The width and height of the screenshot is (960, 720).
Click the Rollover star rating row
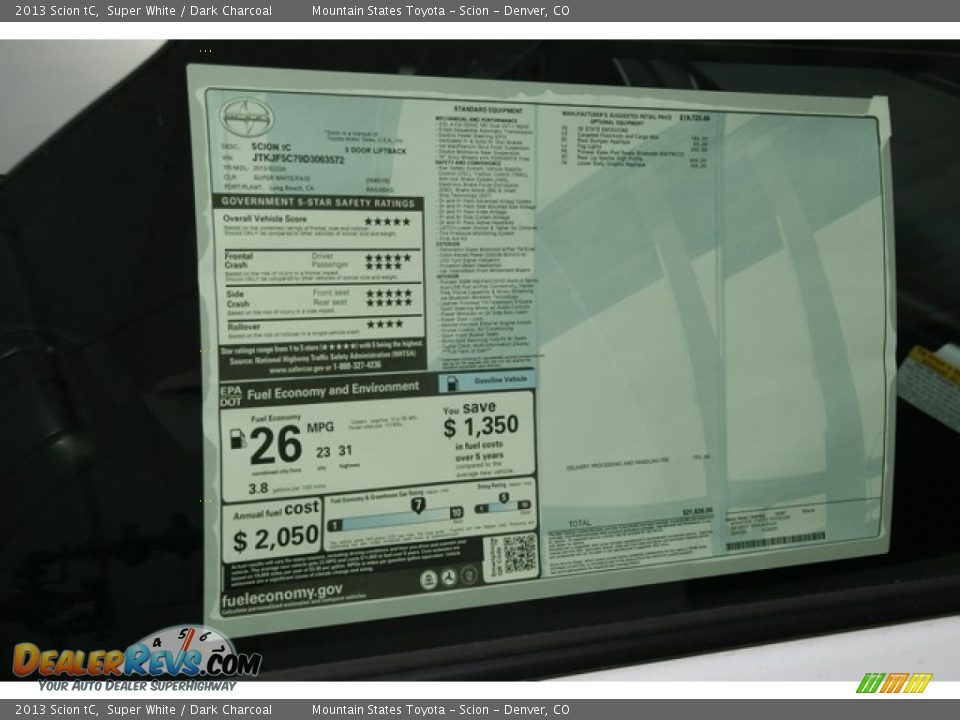(385, 324)
